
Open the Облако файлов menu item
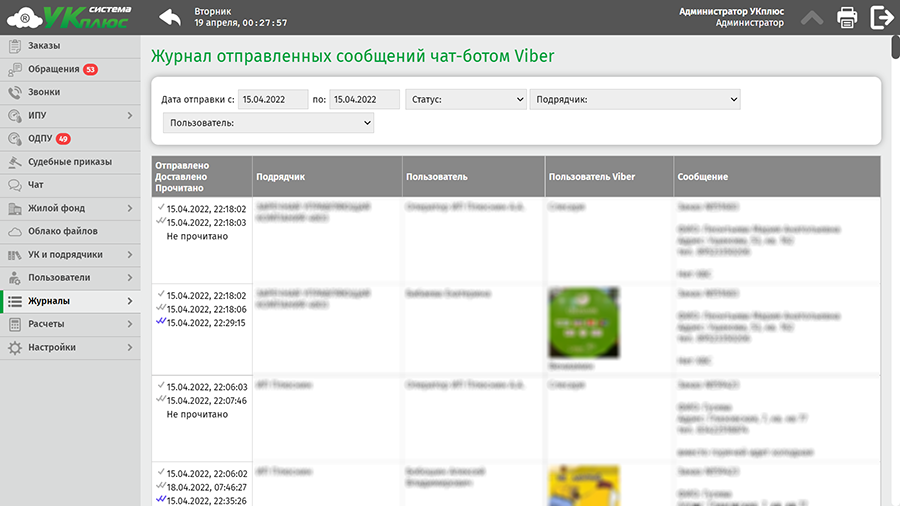(70, 231)
